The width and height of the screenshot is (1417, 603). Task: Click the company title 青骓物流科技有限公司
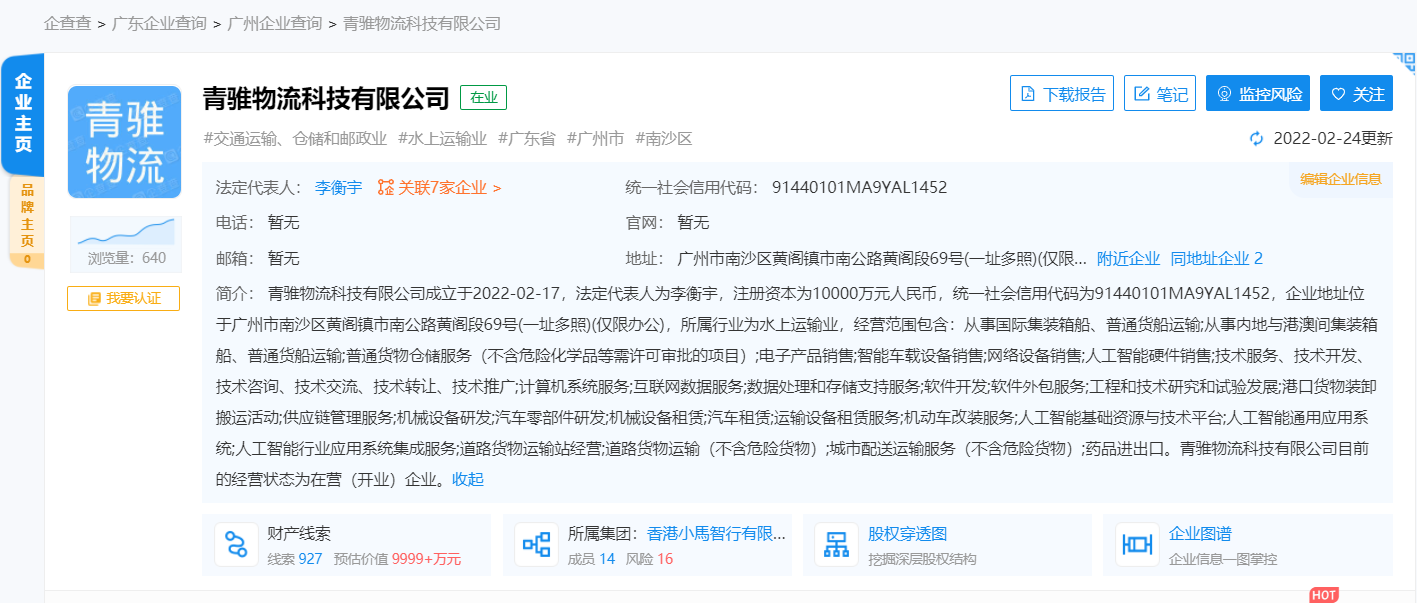pyautogui.click(x=327, y=97)
